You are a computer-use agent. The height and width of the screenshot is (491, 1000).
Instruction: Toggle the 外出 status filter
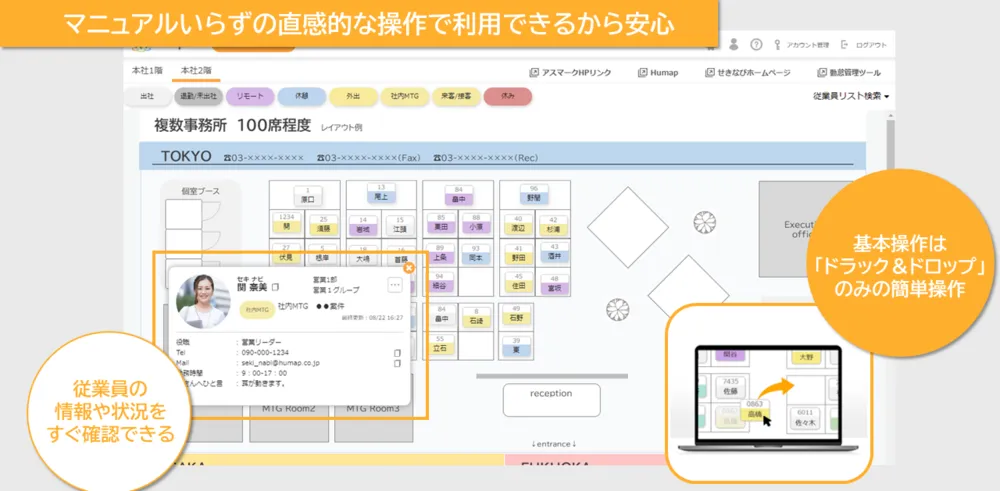coord(353,96)
